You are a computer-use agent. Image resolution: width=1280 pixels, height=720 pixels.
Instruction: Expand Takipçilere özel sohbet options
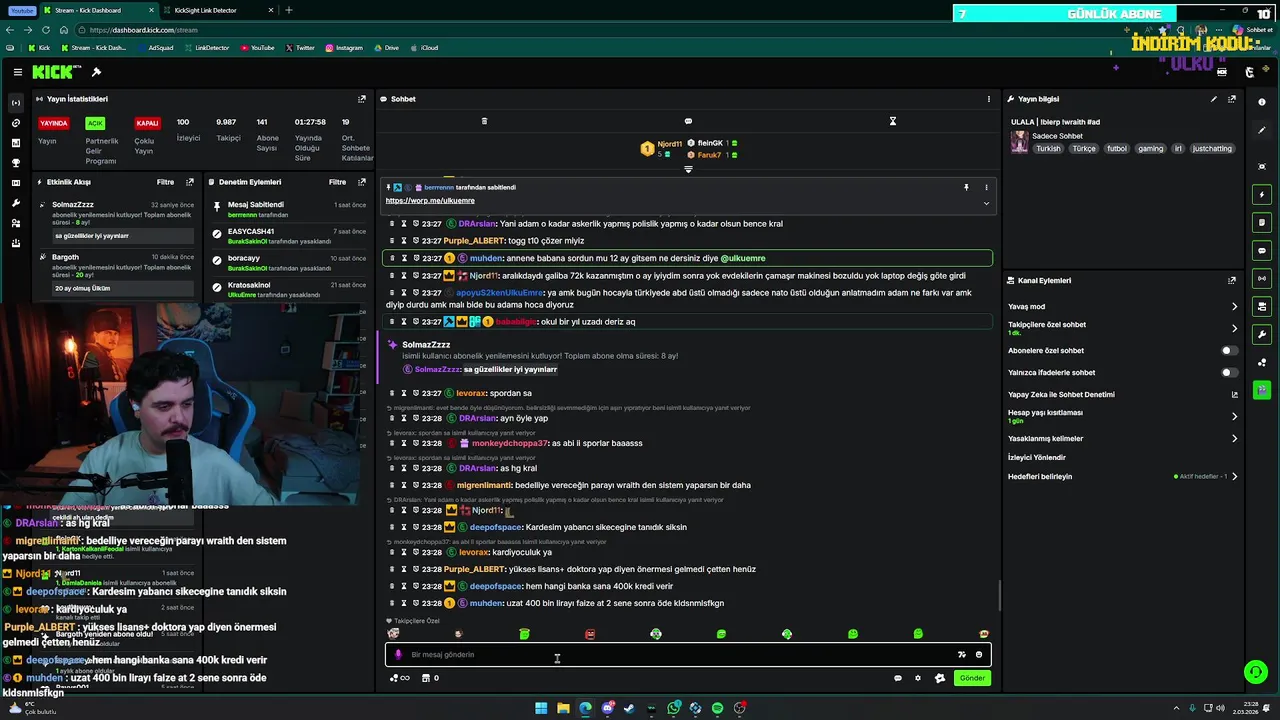point(1234,328)
